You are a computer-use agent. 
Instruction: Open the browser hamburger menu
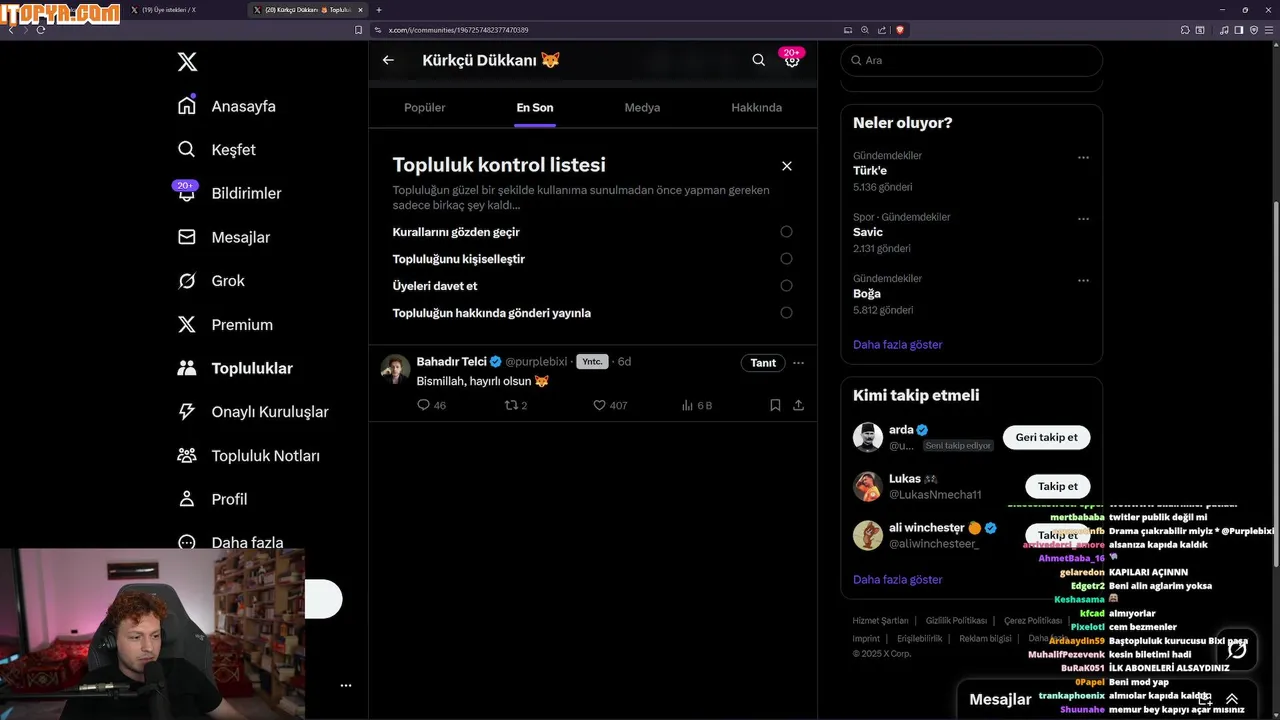pyautogui.click(x=1268, y=30)
